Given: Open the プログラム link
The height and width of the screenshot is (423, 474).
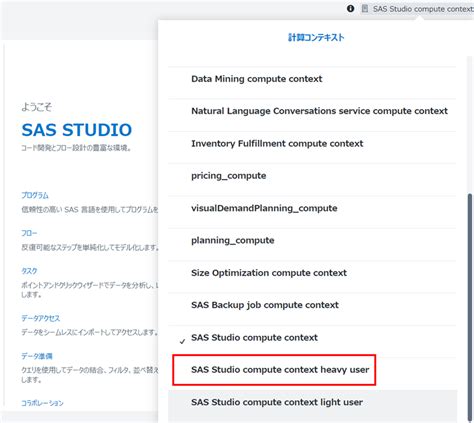Looking at the screenshot, I should [35, 195].
